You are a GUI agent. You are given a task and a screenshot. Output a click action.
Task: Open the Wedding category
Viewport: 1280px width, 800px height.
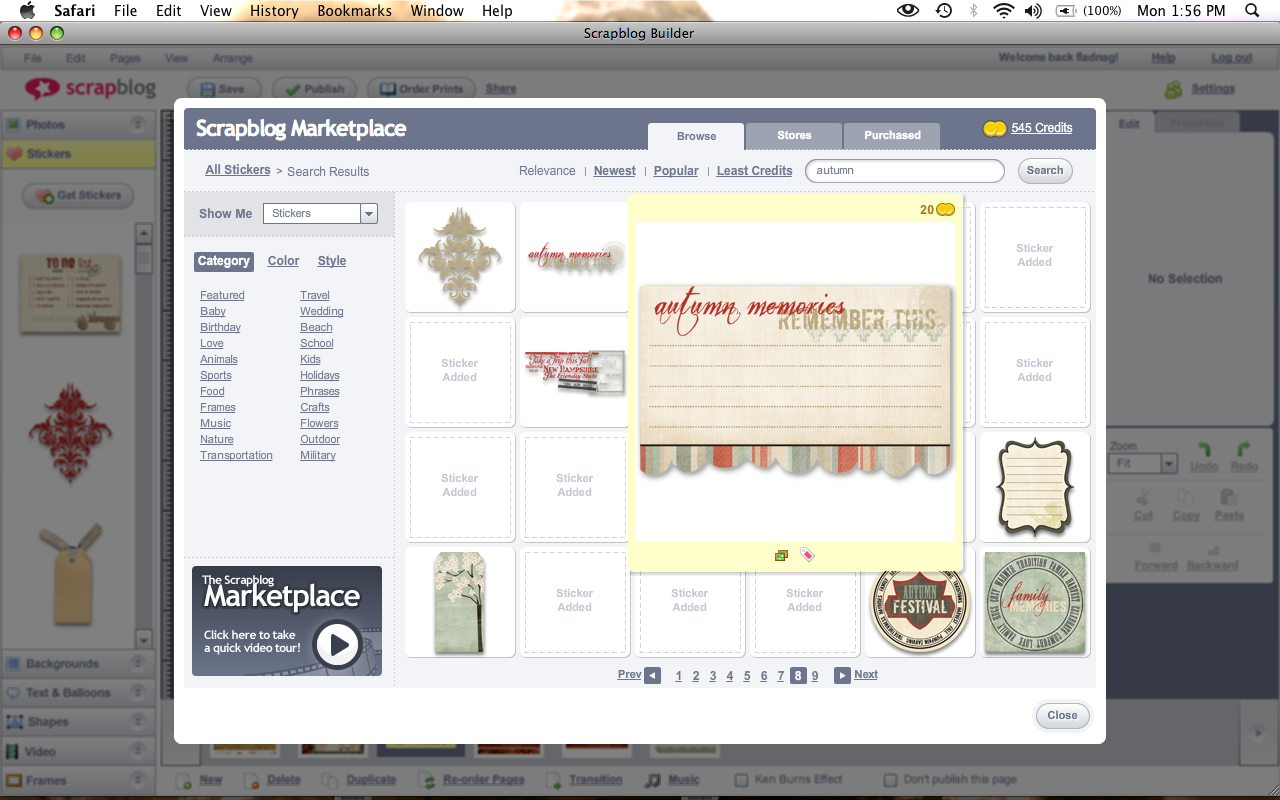click(x=322, y=311)
